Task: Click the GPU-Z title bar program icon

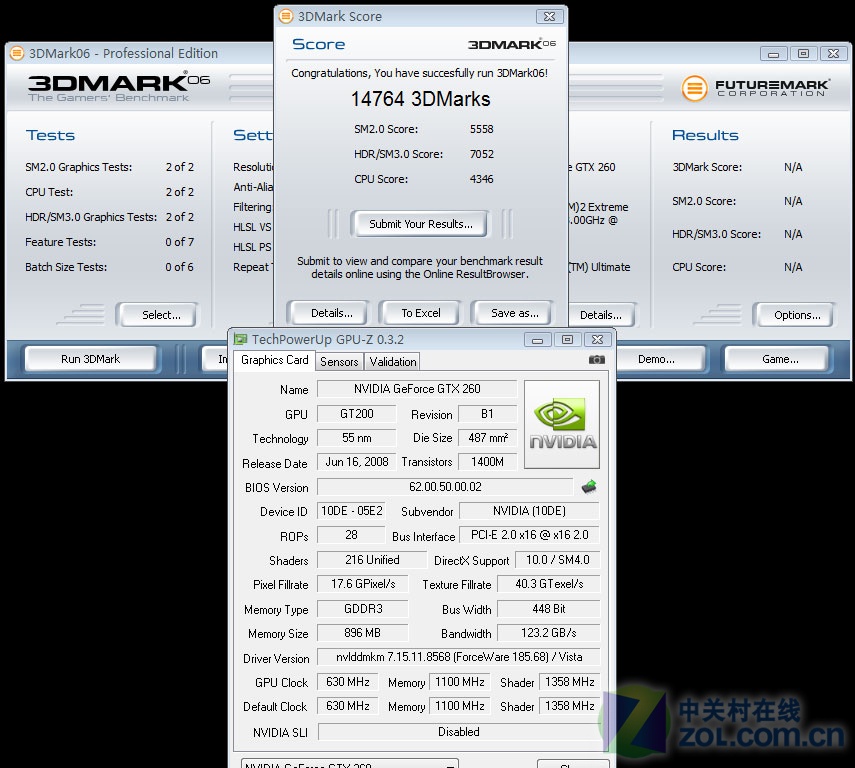Action: 240,339
